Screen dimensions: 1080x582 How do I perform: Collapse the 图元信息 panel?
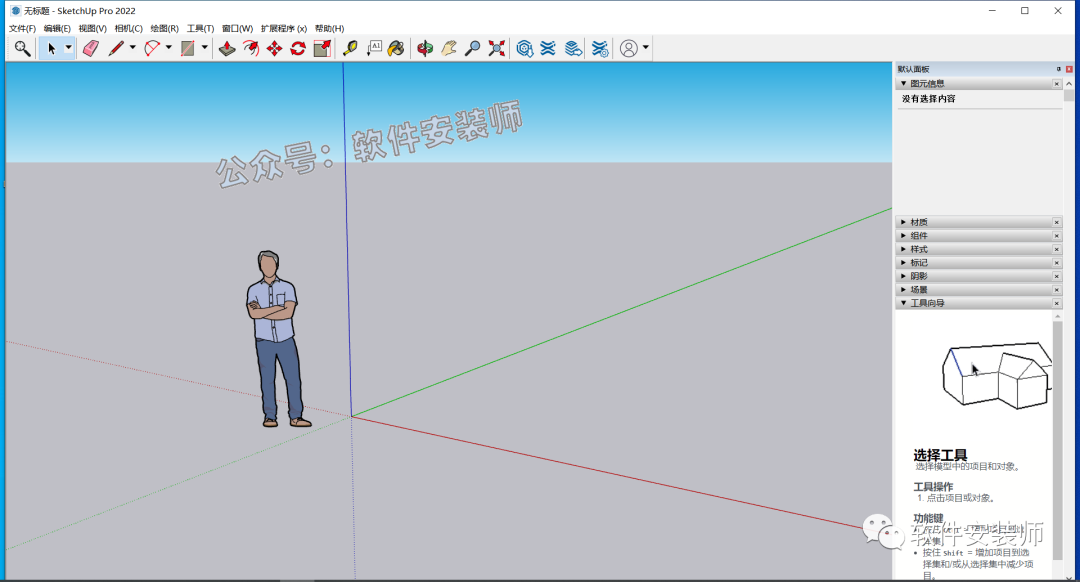tap(904, 83)
